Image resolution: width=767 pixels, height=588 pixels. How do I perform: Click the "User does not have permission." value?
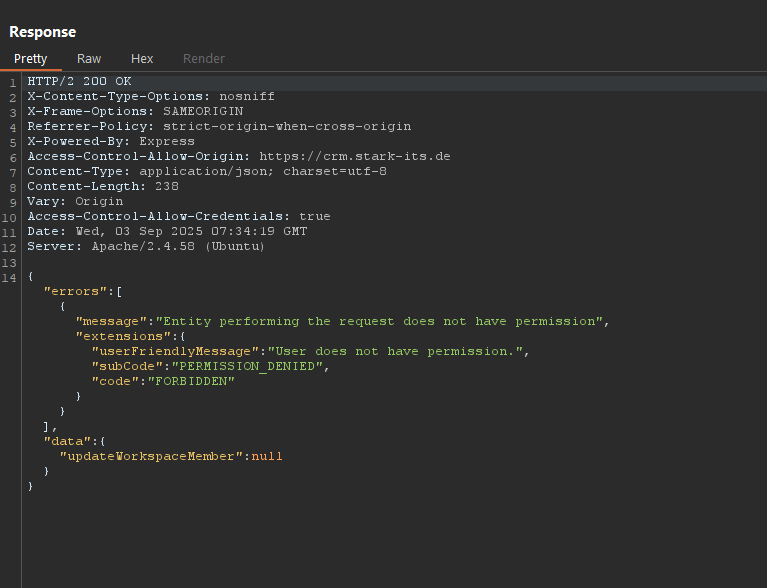click(x=395, y=351)
